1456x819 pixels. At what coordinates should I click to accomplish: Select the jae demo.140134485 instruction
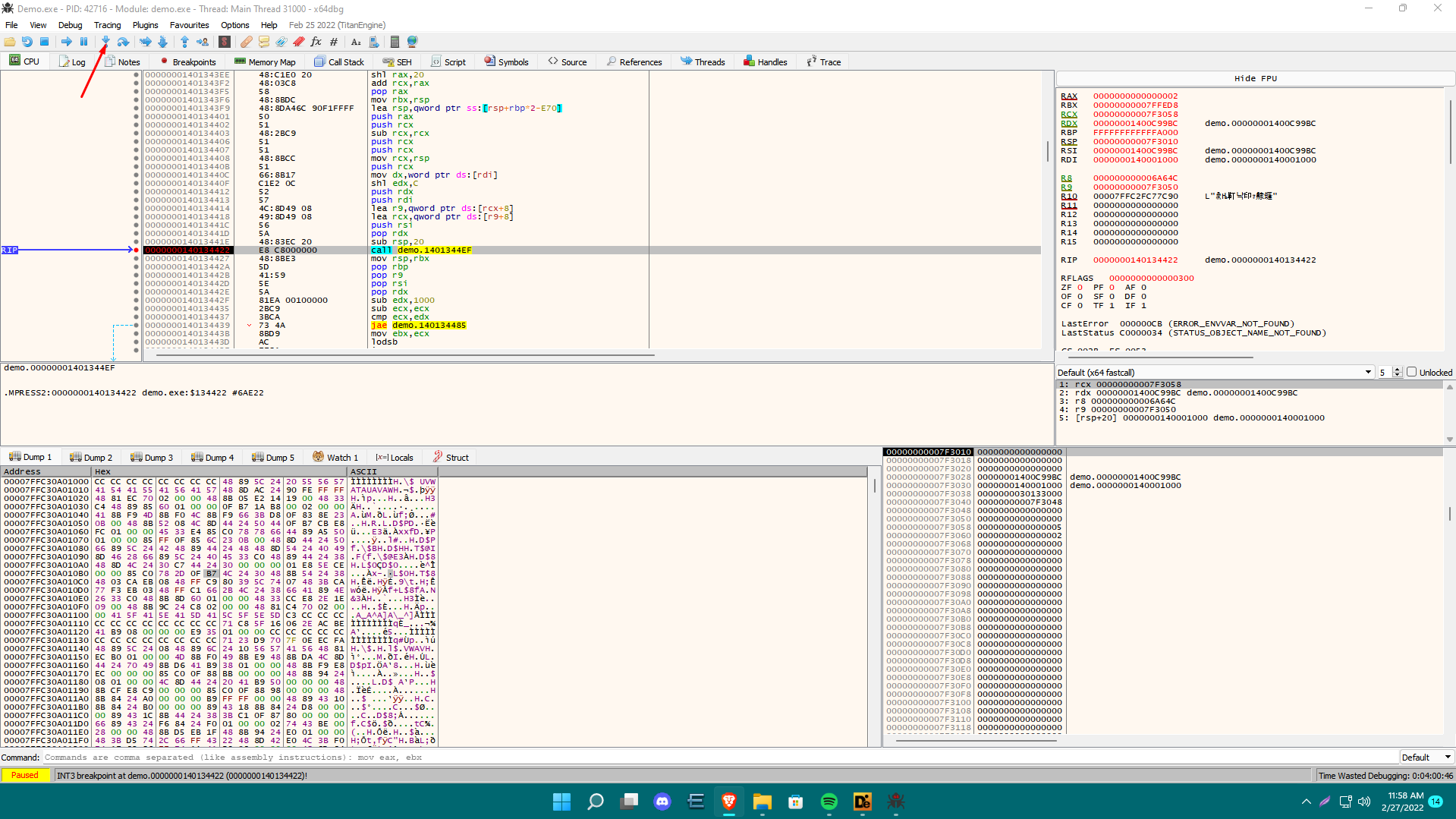[x=418, y=326]
